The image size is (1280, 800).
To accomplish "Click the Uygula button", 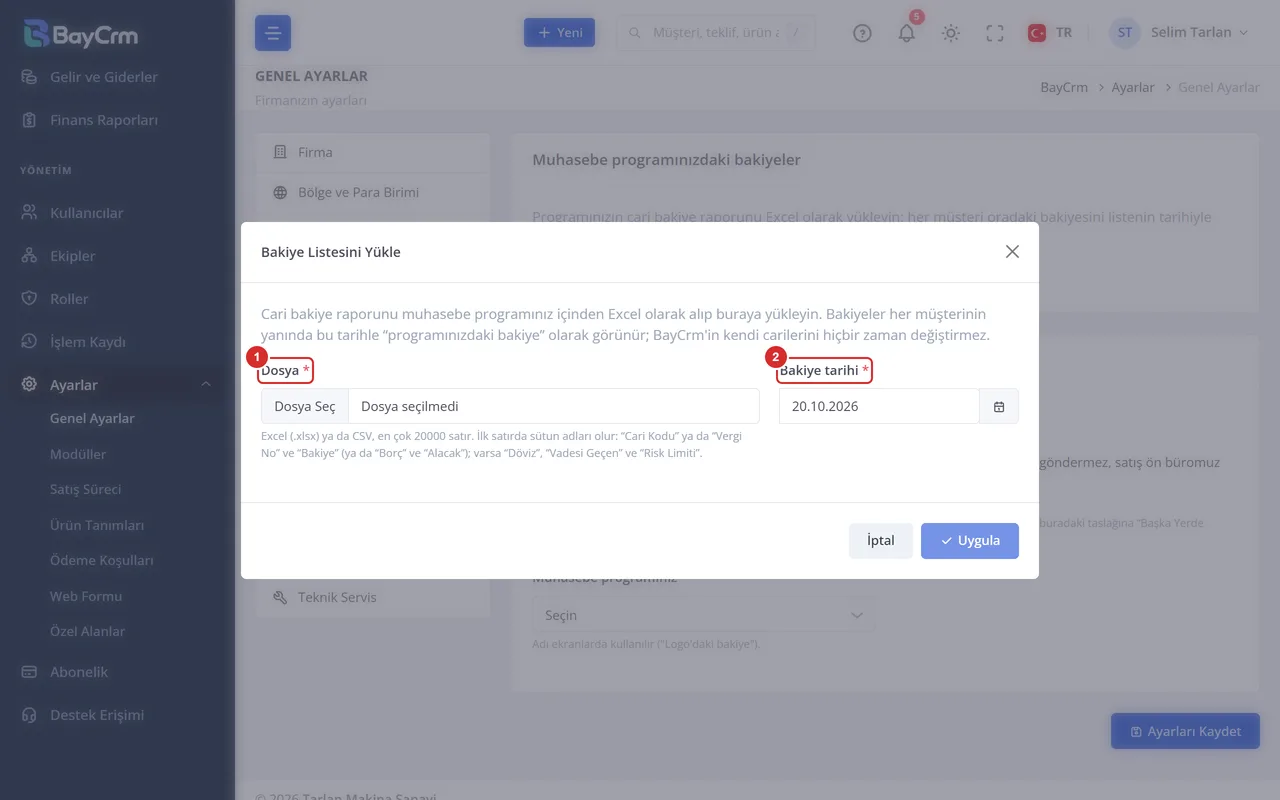I will click(969, 540).
